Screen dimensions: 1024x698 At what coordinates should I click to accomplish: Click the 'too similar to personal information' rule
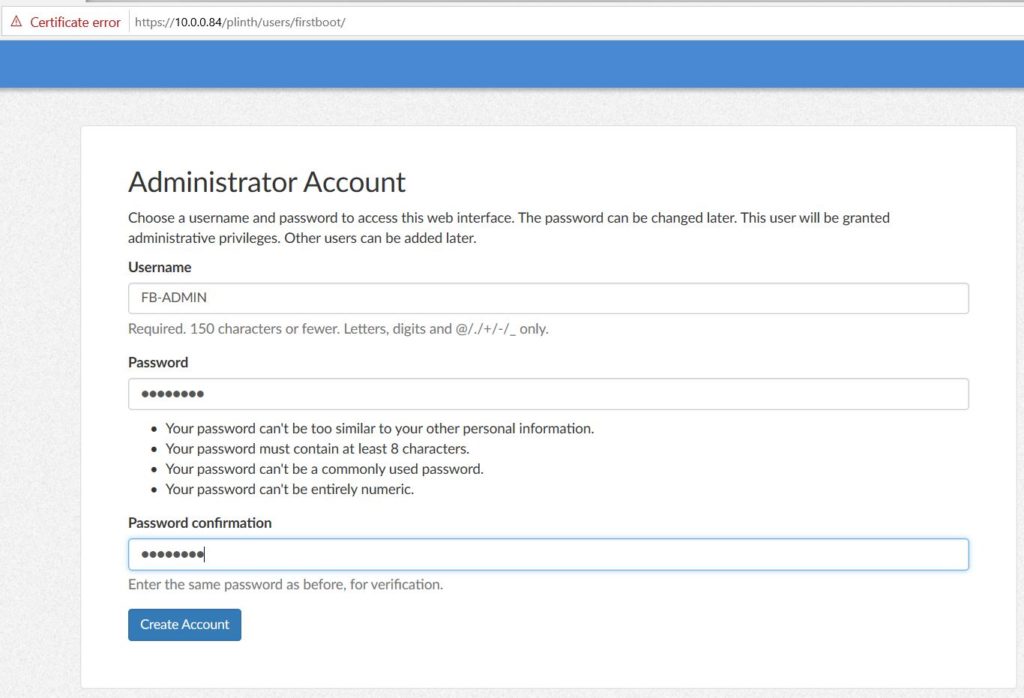tap(379, 428)
